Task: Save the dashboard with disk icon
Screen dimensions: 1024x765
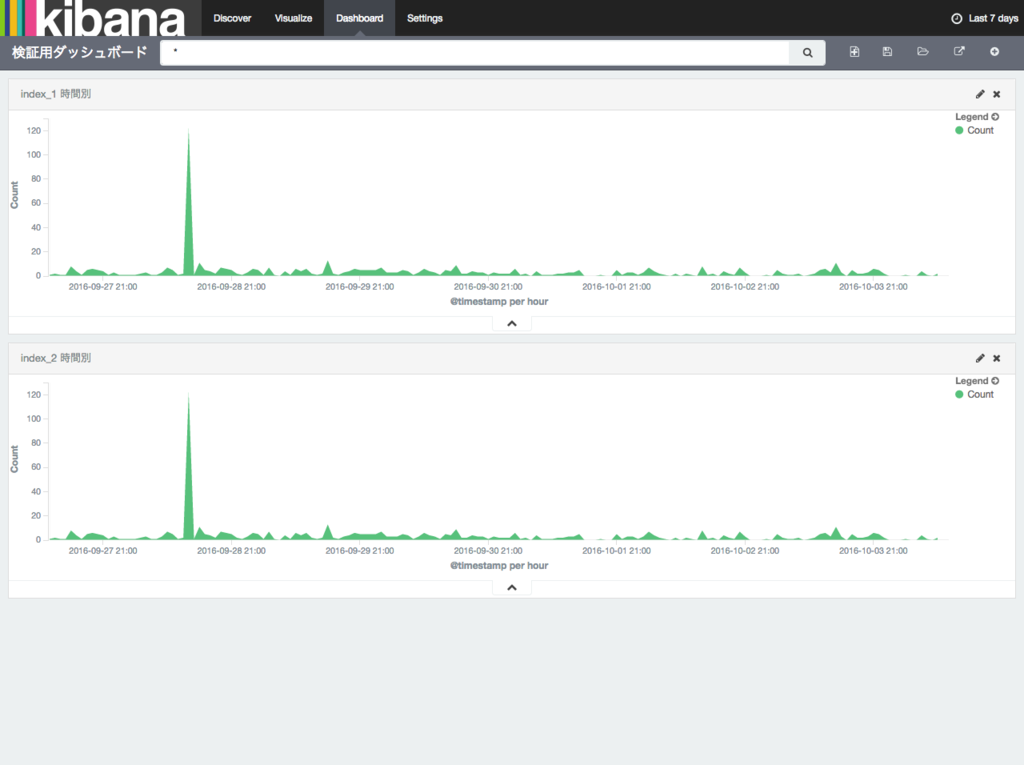Action: click(887, 52)
